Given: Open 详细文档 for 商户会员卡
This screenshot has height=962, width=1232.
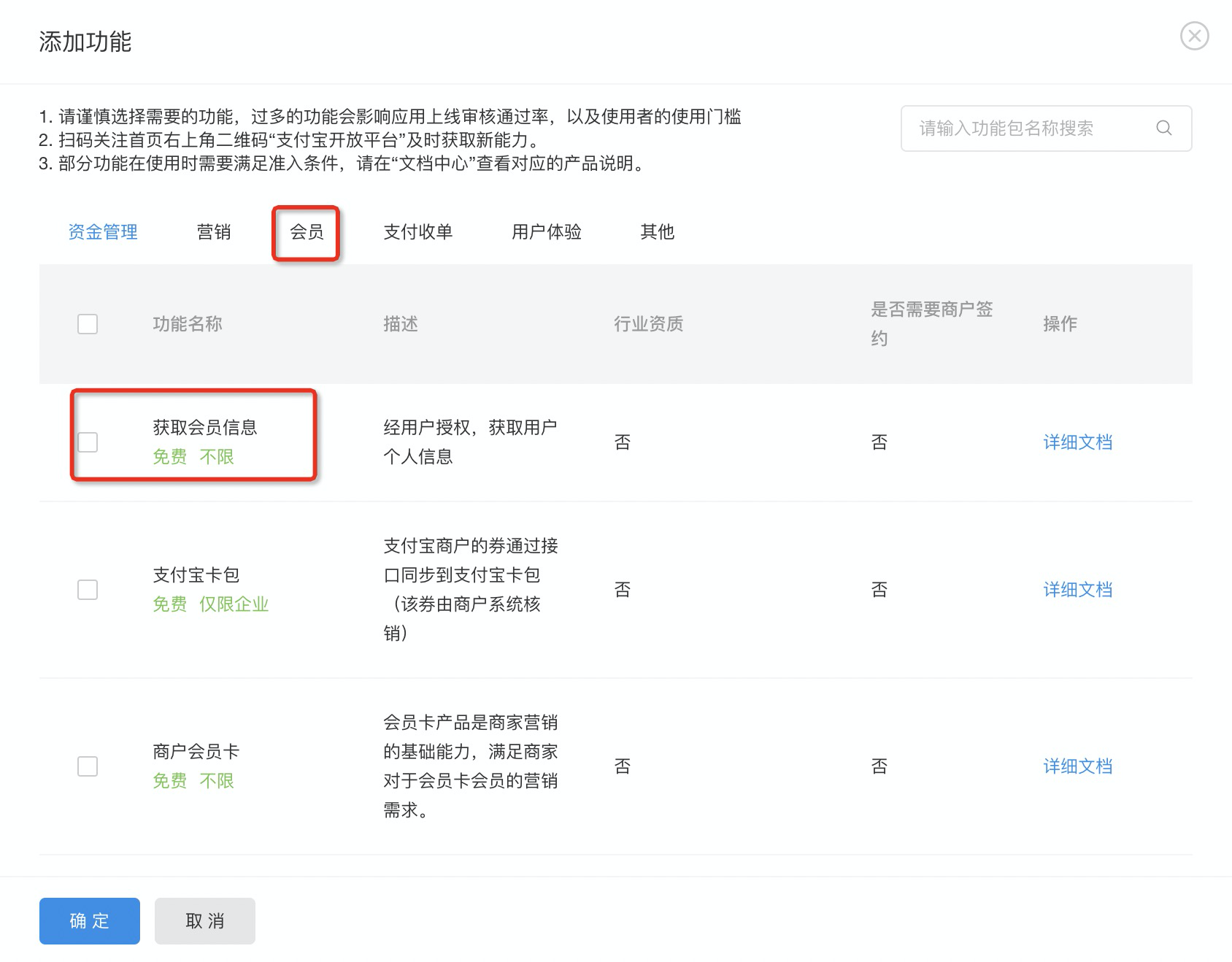Looking at the screenshot, I should coord(1078,766).
